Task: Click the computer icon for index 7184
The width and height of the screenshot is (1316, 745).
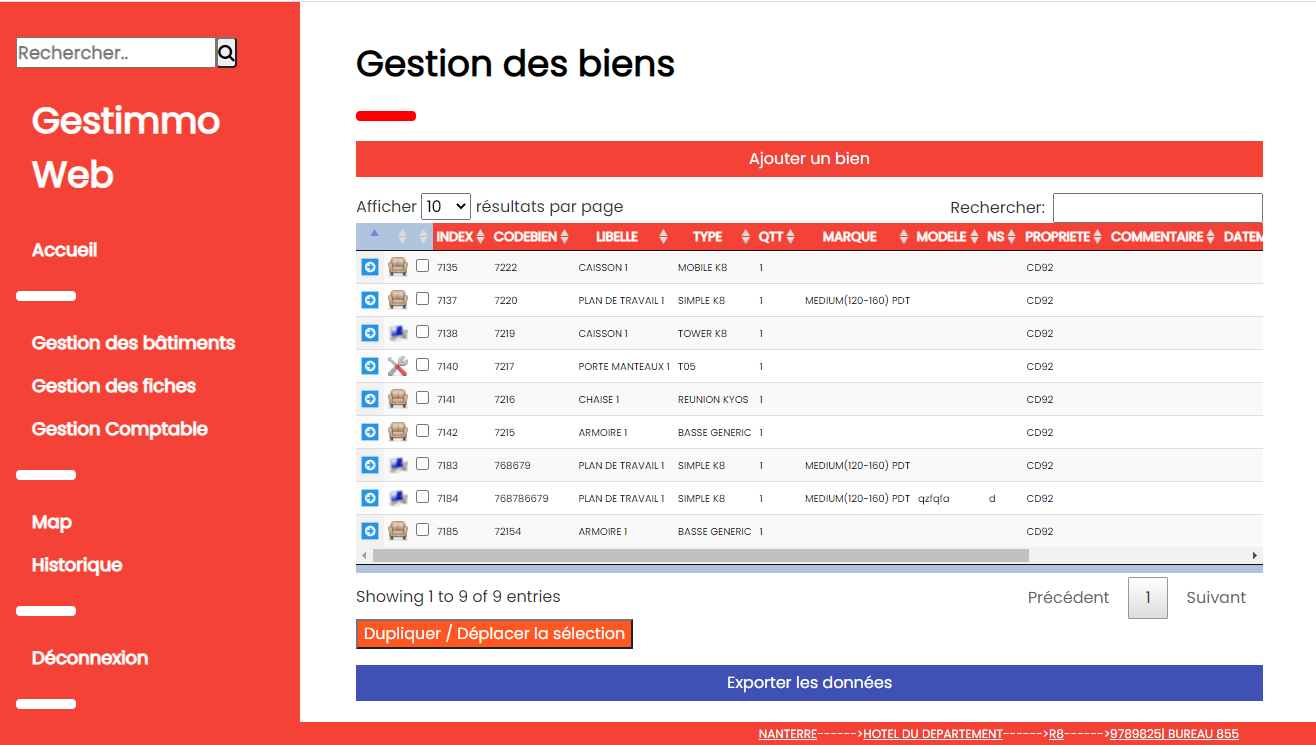Action: point(398,498)
